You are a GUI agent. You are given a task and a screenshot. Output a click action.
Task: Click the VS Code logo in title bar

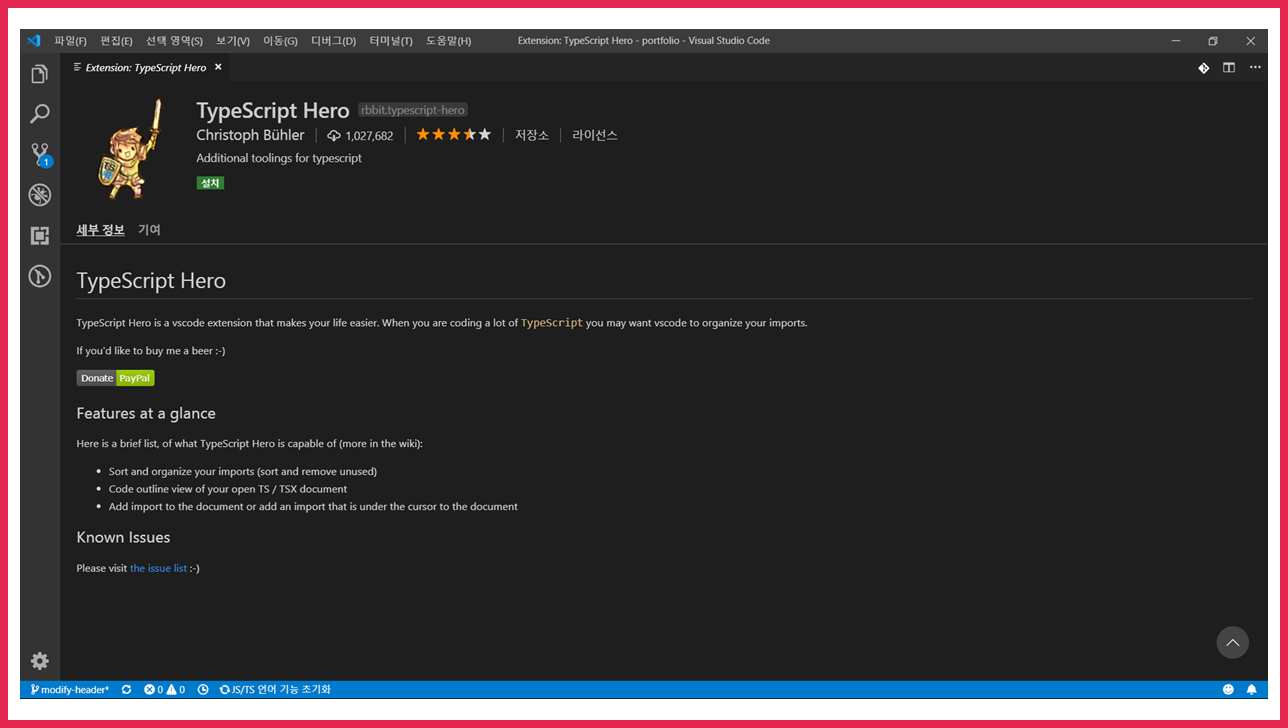pos(33,41)
